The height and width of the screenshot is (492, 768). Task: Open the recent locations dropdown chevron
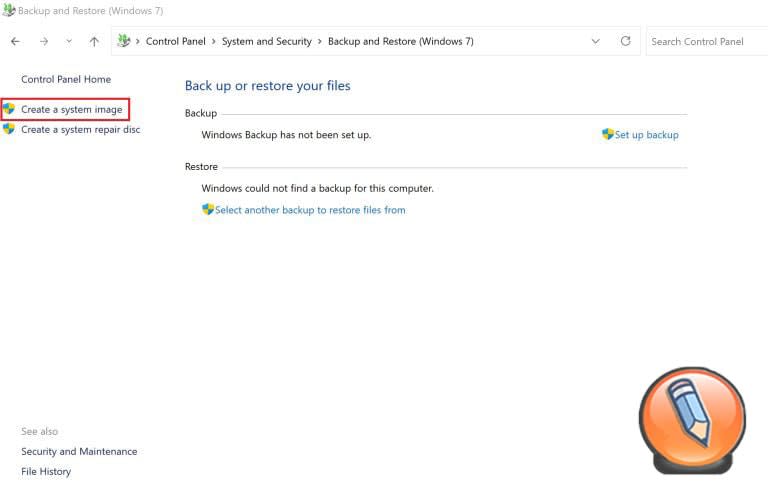(69, 42)
